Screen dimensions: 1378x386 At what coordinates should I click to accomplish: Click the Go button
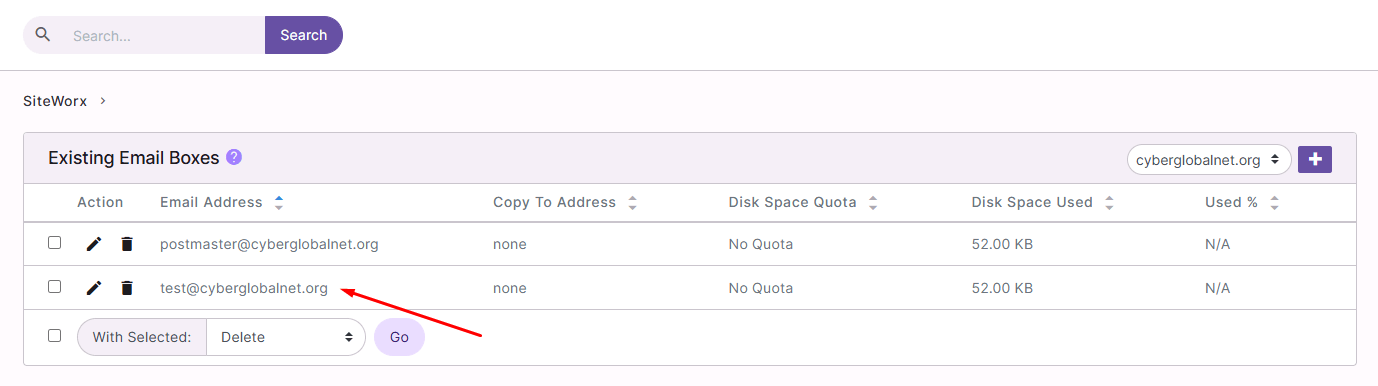point(399,337)
